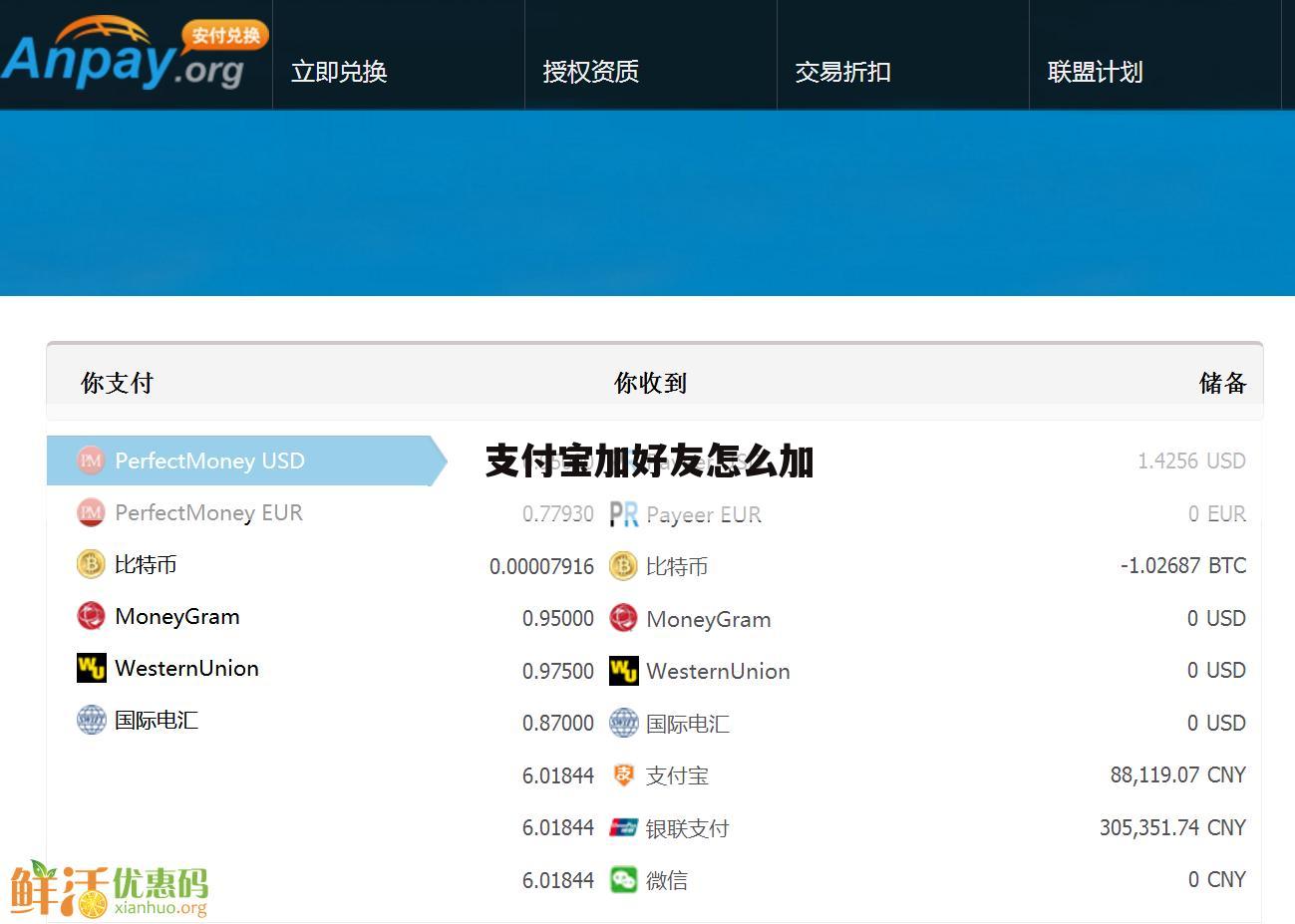Select PerfectMoney USD in the pay column
The image size is (1295, 924).
pos(246,461)
